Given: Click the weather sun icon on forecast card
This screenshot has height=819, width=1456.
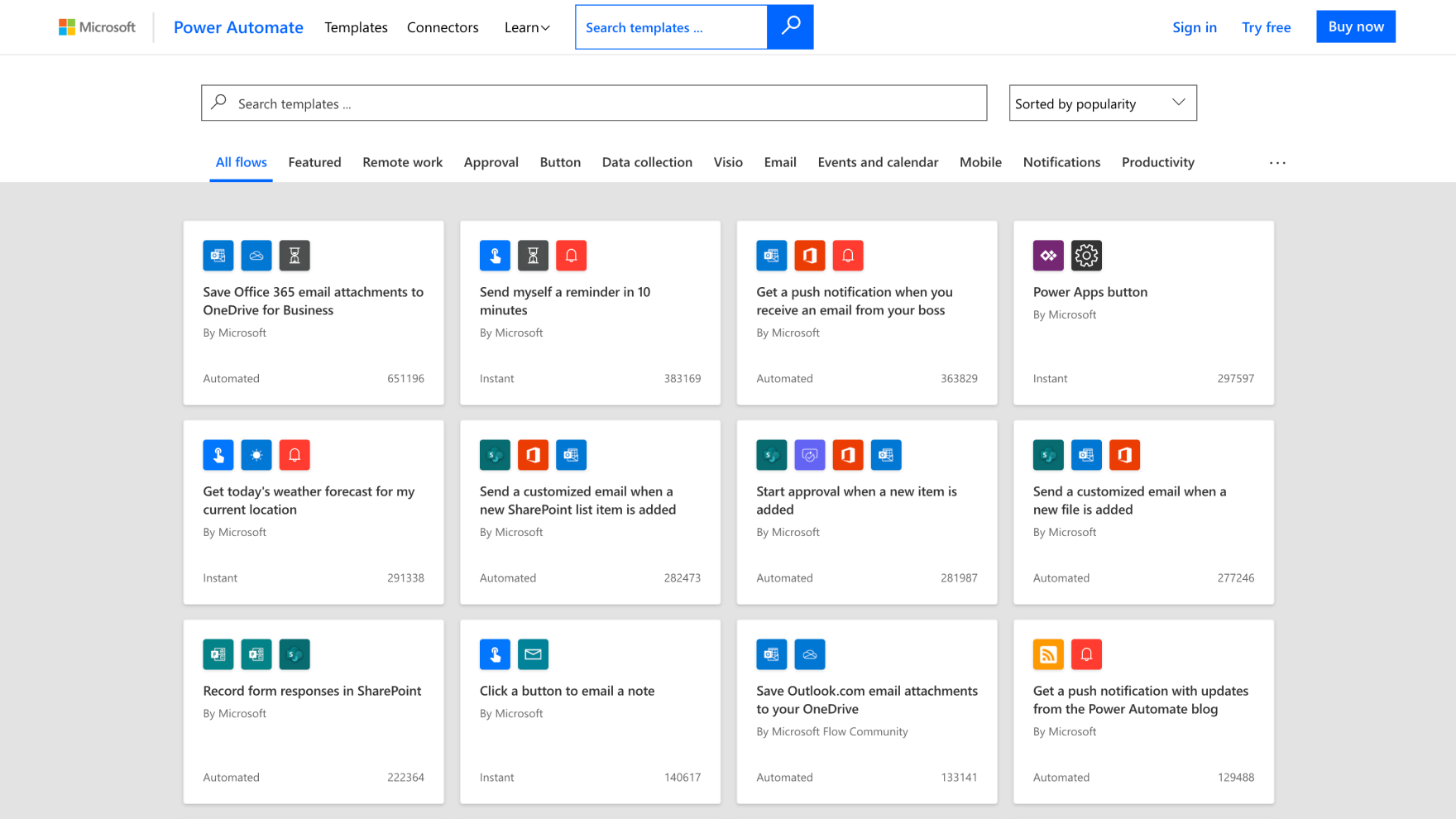Looking at the screenshot, I should point(256,455).
